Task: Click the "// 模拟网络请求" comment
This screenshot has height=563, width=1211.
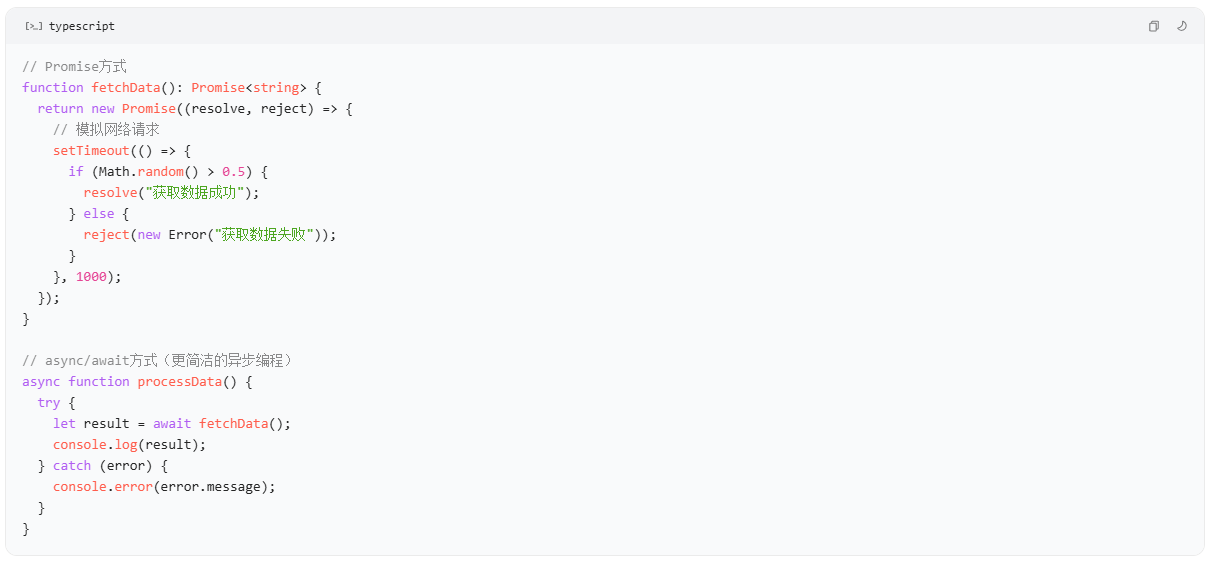Action: [x=106, y=129]
